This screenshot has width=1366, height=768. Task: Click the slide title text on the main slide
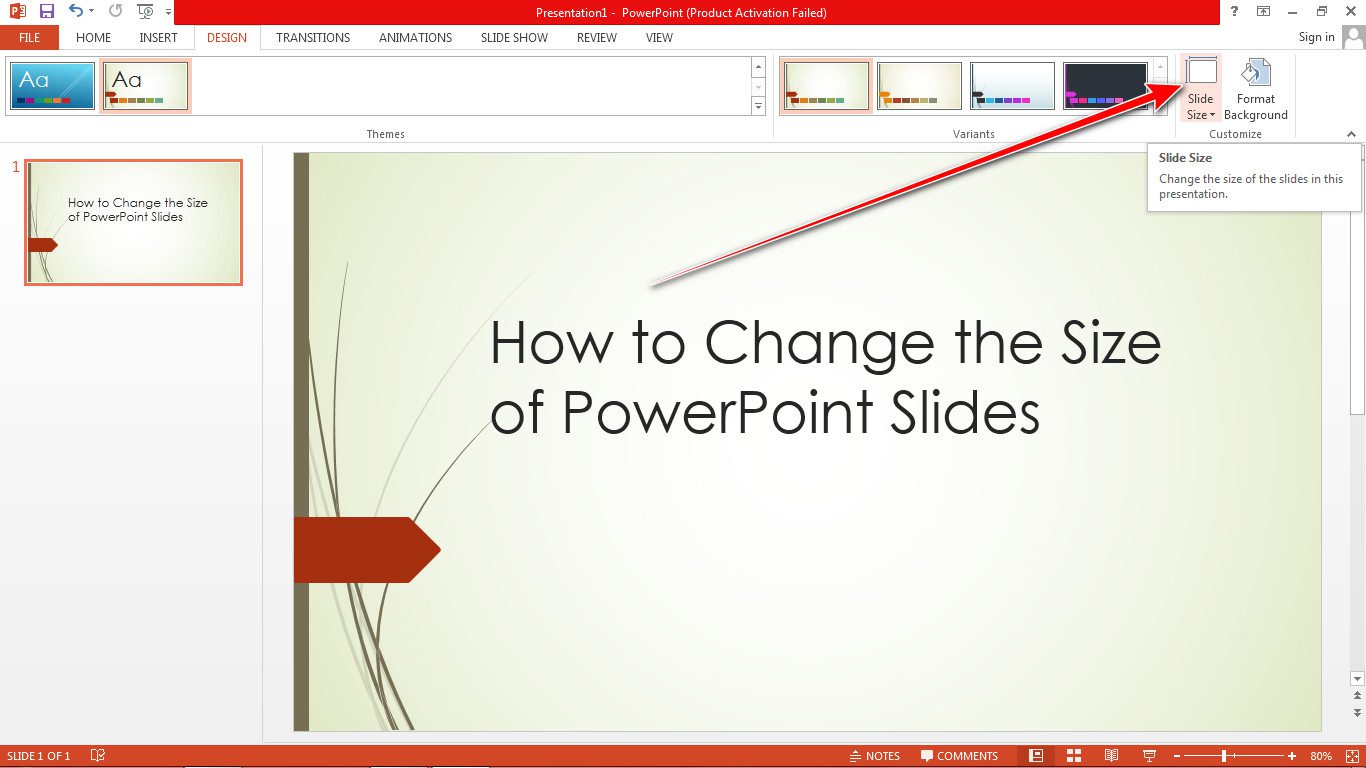click(x=825, y=376)
